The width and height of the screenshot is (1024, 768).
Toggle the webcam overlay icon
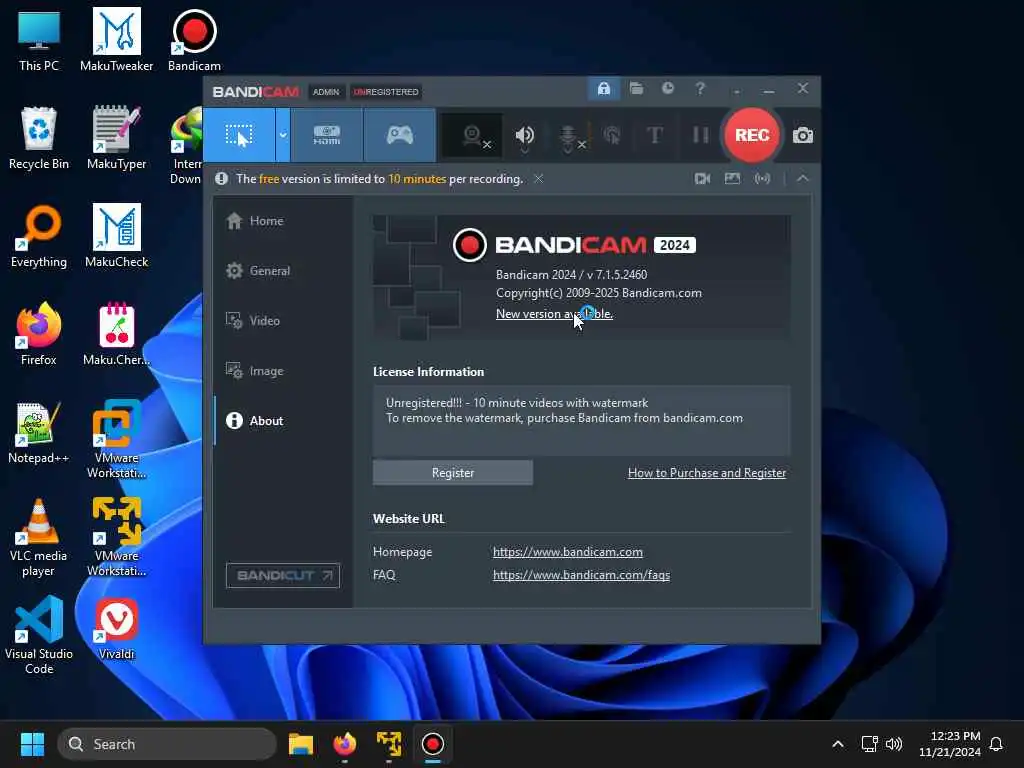point(473,135)
